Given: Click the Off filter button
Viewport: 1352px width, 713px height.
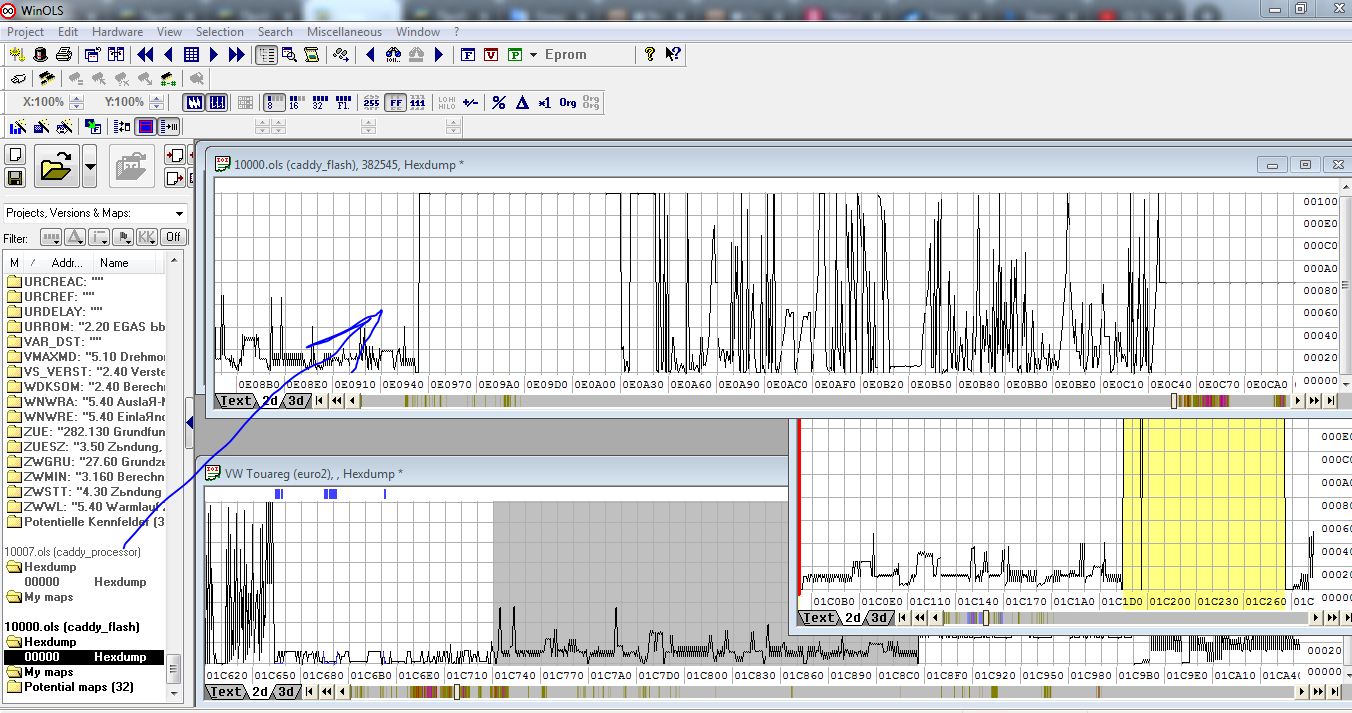Looking at the screenshot, I should click(x=174, y=237).
